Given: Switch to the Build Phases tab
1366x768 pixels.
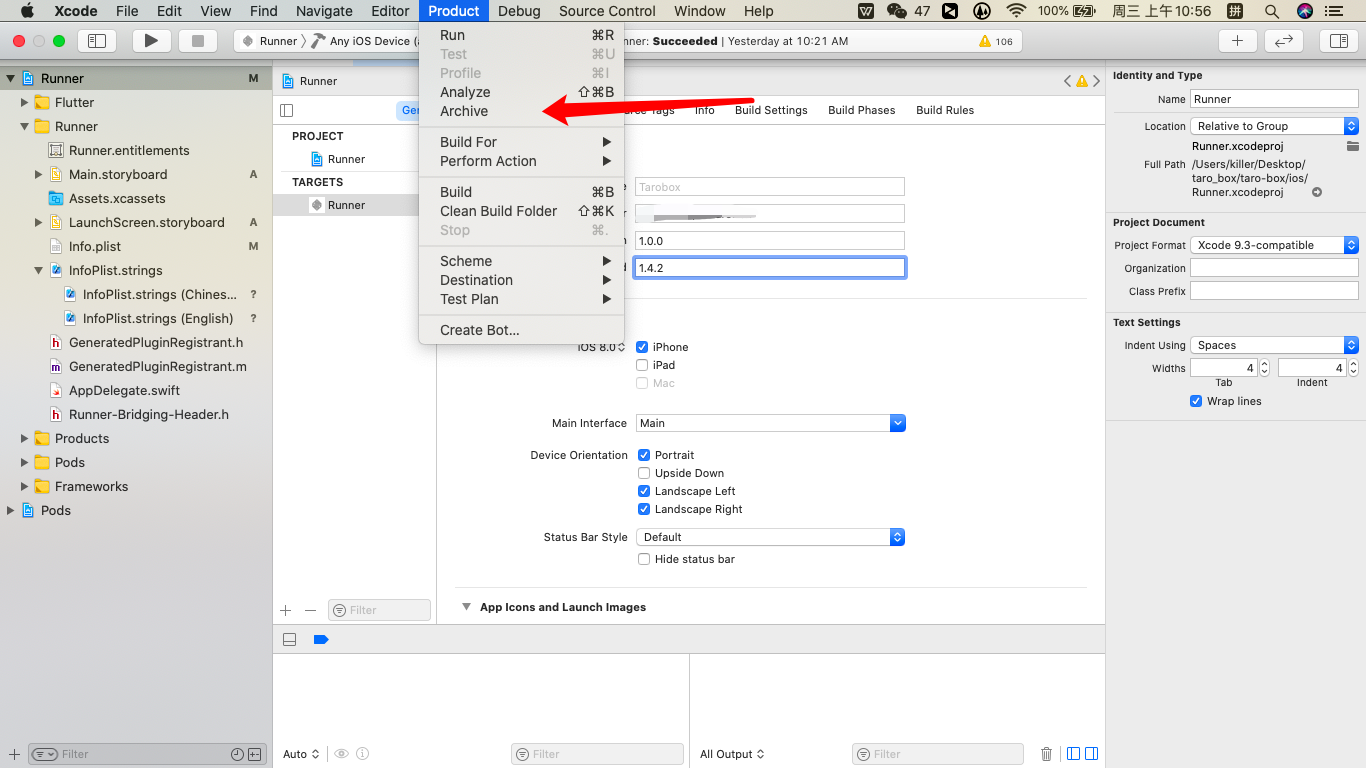Looking at the screenshot, I should click(x=862, y=110).
